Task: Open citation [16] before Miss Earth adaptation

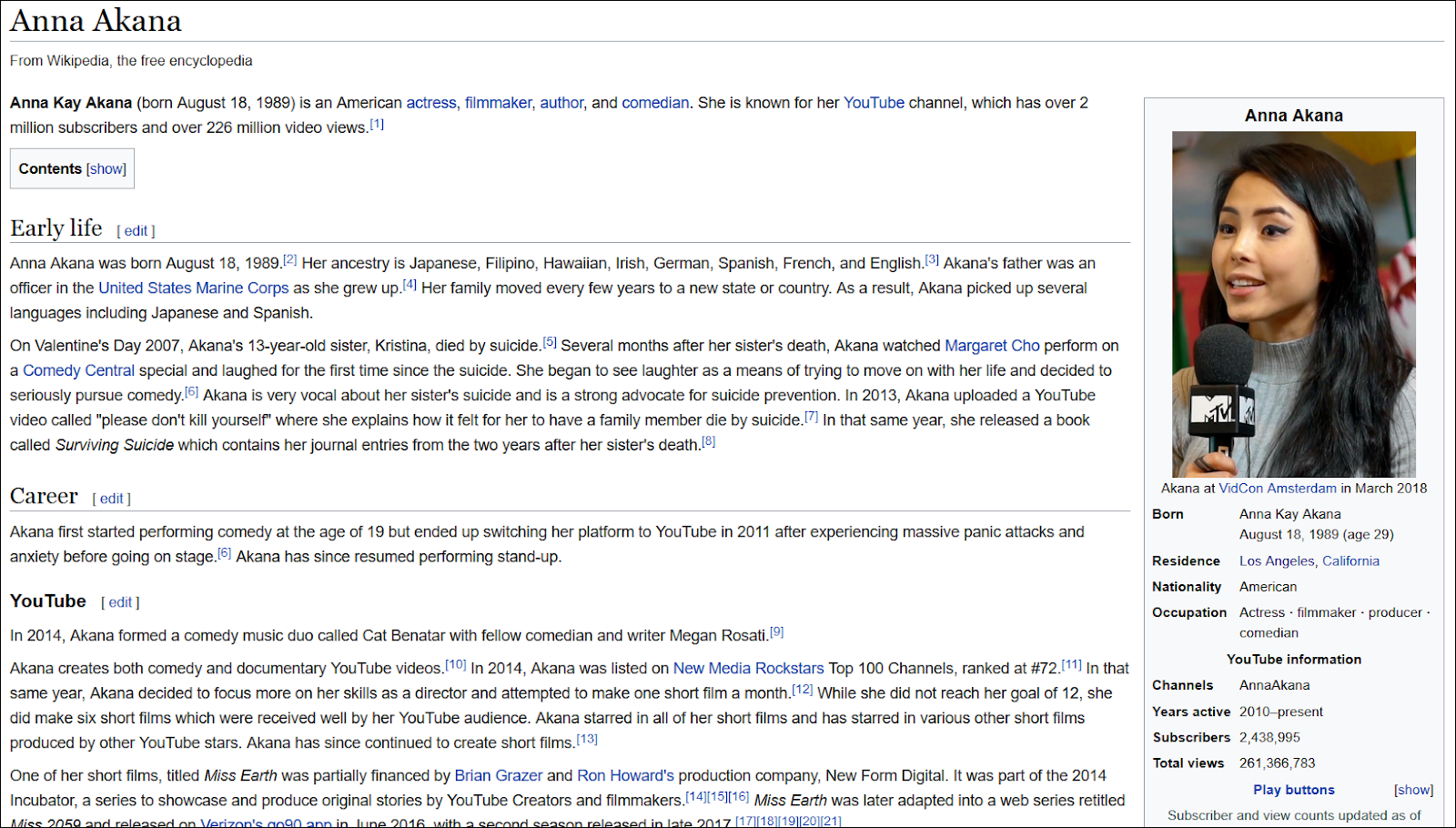Action: 738,796
